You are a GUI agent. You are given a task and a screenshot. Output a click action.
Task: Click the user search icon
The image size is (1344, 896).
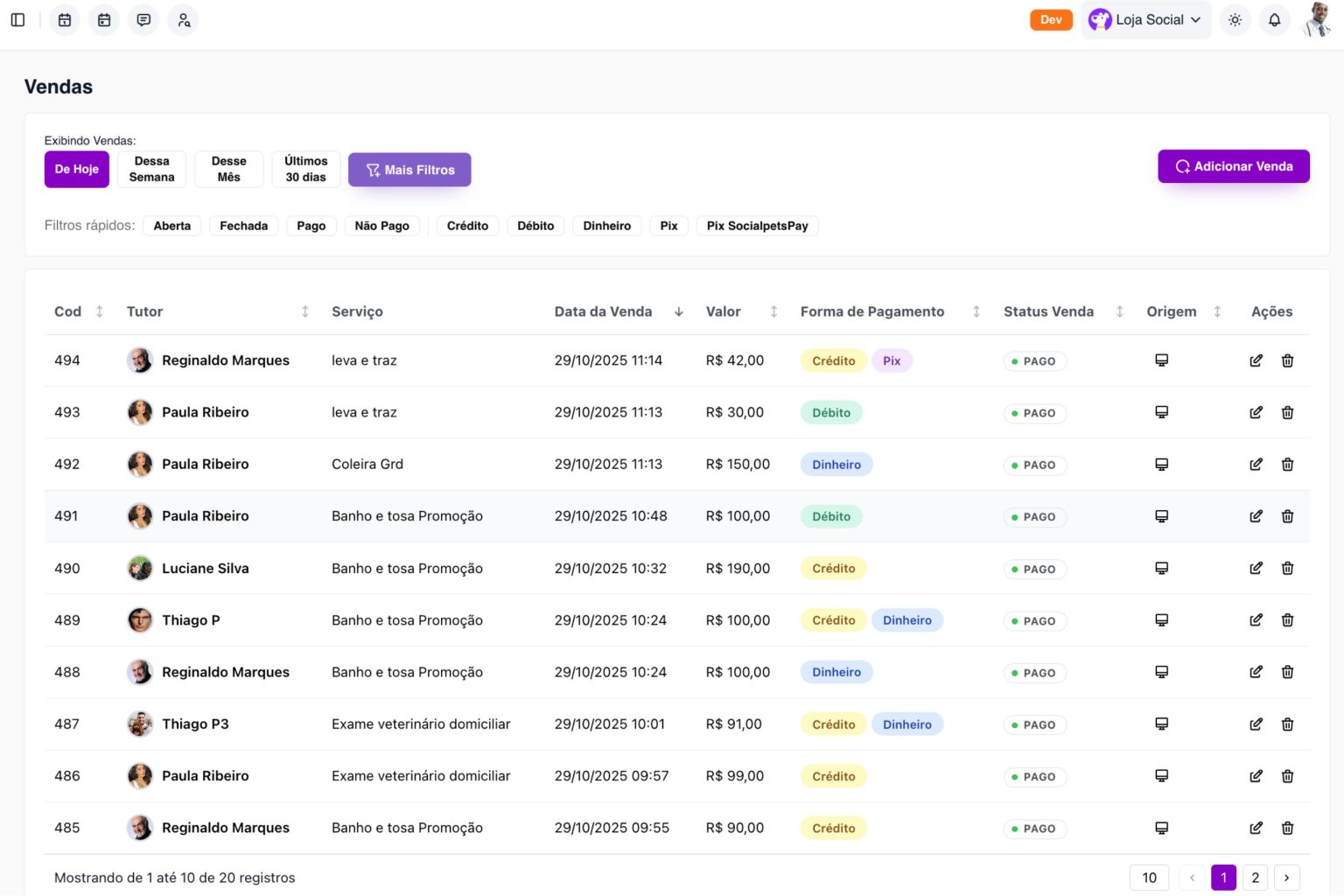(184, 19)
